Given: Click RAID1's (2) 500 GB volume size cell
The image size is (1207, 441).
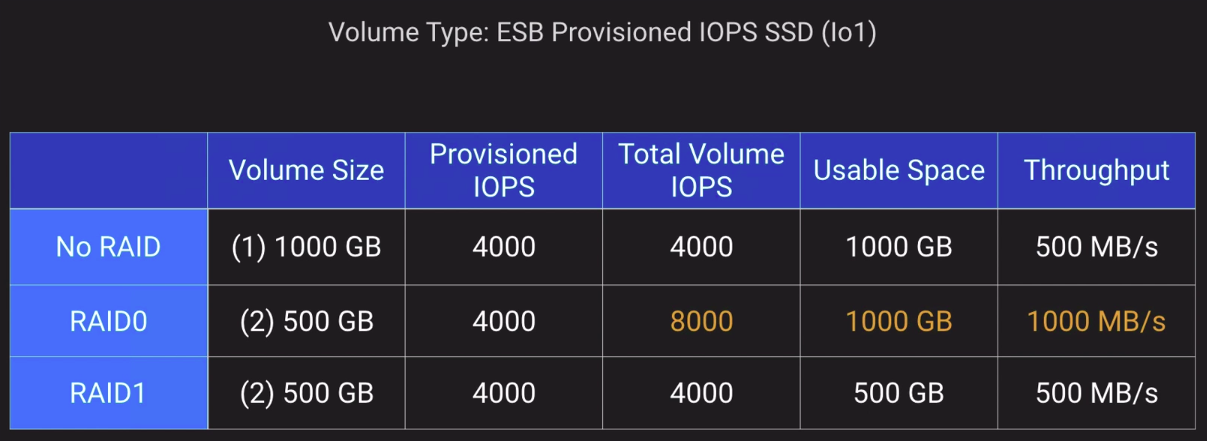Looking at the screenshot, I should [x=306, y=394].
